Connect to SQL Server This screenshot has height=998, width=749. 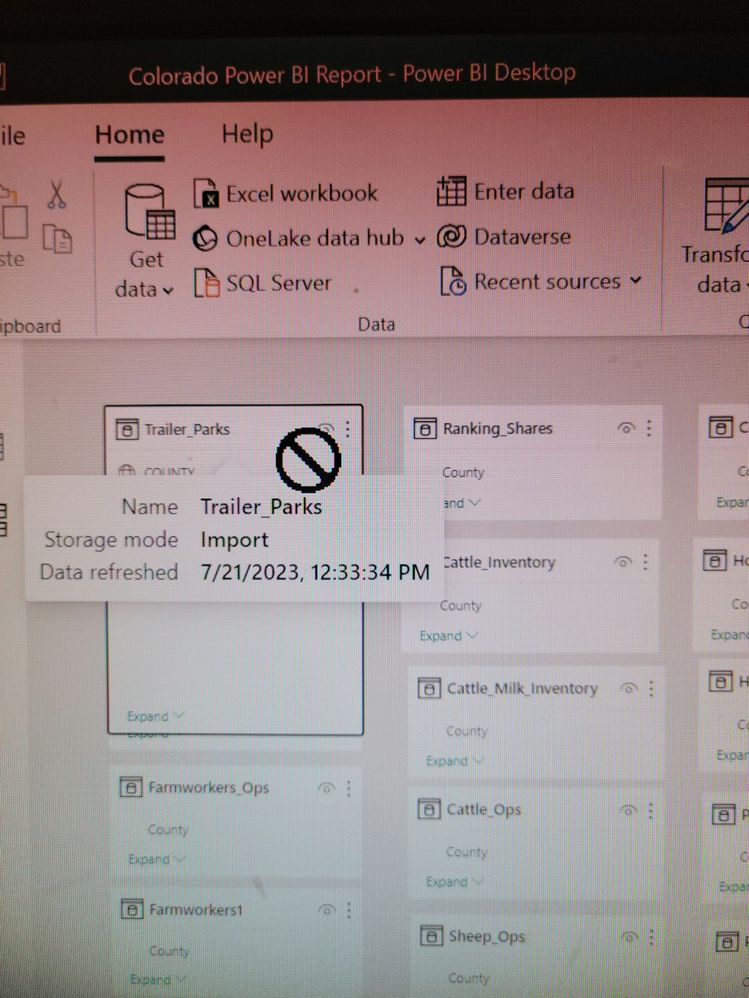[262, 283]
